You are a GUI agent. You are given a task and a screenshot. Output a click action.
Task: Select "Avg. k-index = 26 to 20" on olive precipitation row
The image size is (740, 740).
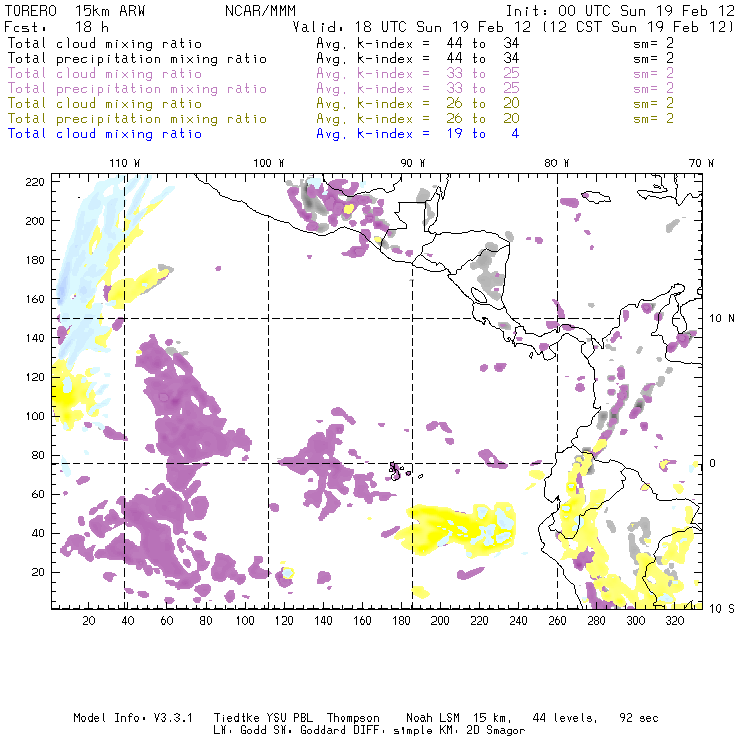click(x=418, y=118)
